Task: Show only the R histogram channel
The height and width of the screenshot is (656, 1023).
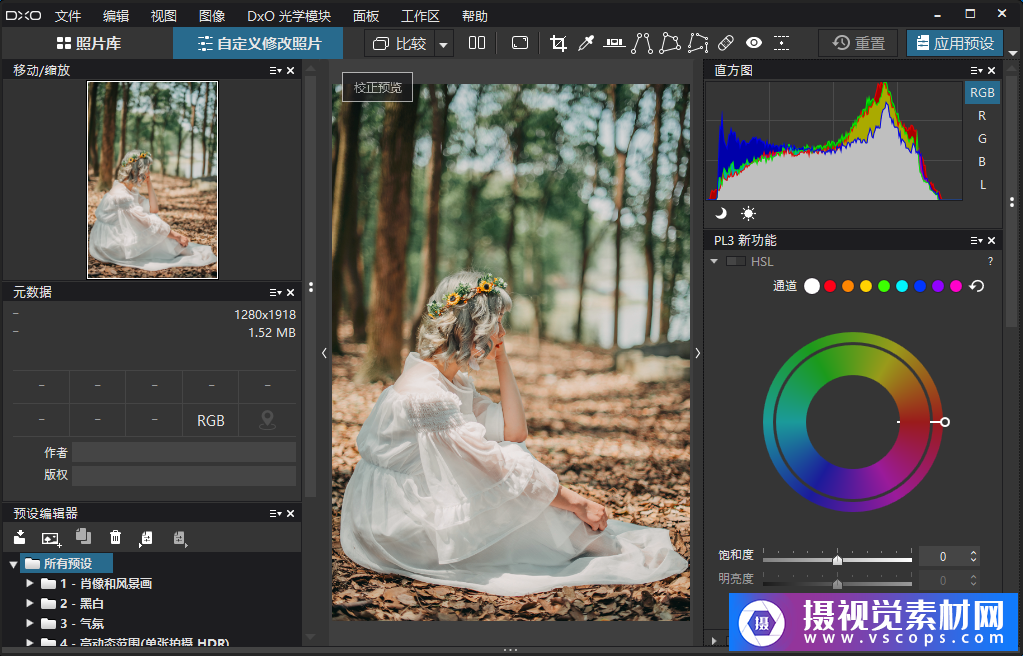Action: (982, 115)
